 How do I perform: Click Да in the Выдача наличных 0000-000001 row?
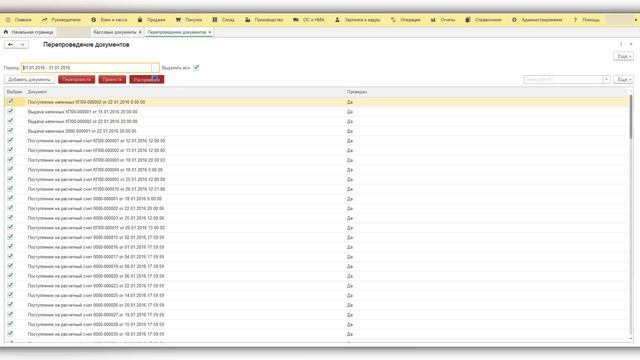pos(350,131)
